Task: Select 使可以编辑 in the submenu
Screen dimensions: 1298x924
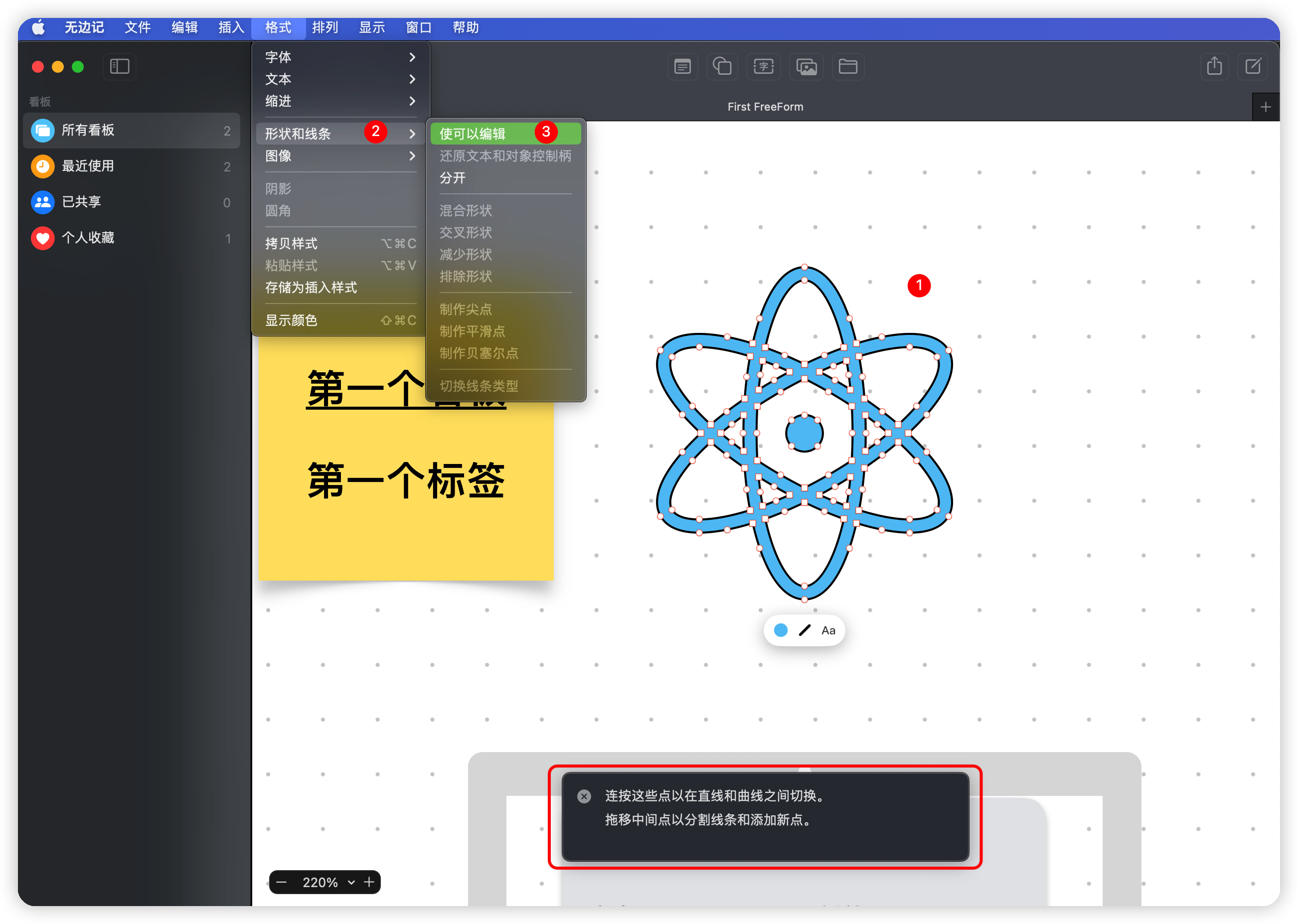Action: pos(474,133)
